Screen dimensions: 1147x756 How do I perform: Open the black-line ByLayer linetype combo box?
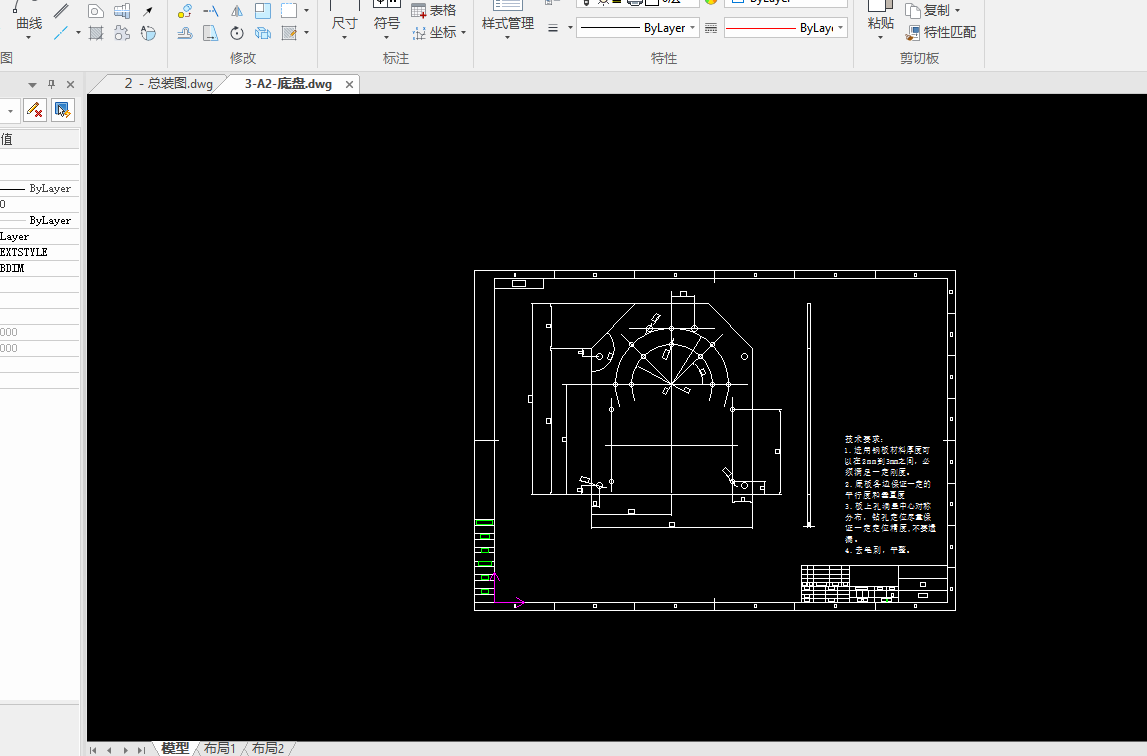[x=637, y=28]
